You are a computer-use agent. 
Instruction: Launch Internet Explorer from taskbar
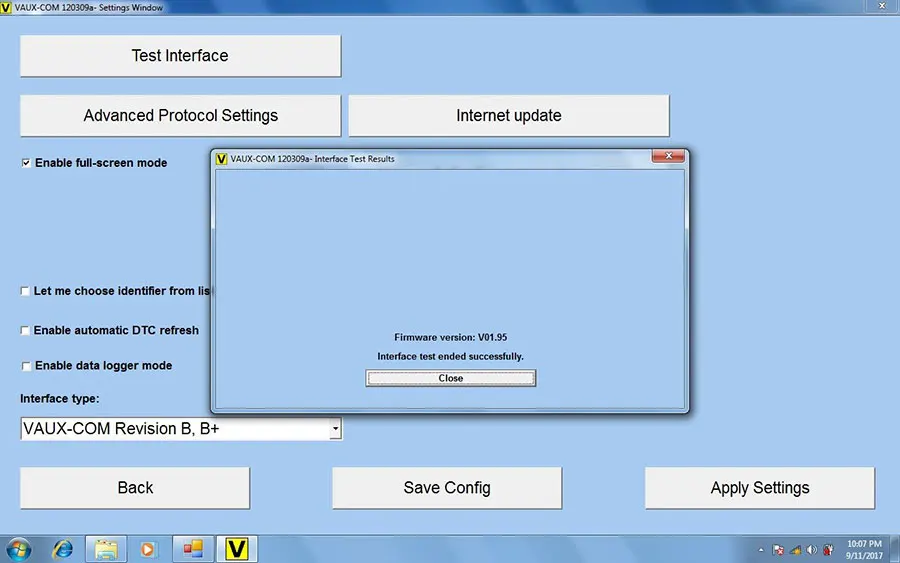63,549
